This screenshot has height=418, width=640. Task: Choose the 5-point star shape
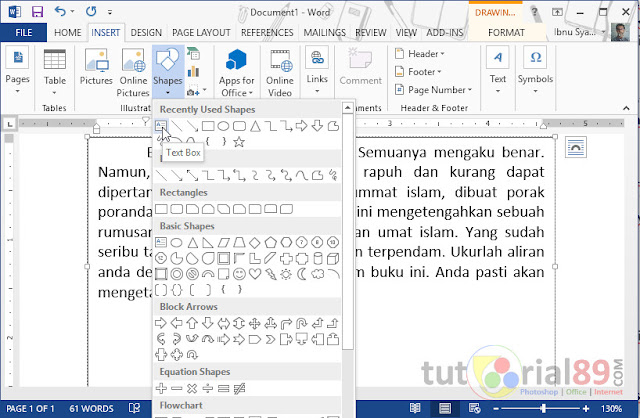[x=239, y=142]
